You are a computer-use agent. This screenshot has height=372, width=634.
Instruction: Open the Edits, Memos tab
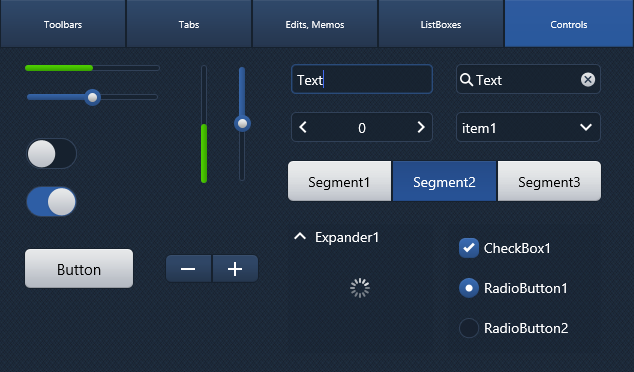pyautogui.click(x=315, y=24)
